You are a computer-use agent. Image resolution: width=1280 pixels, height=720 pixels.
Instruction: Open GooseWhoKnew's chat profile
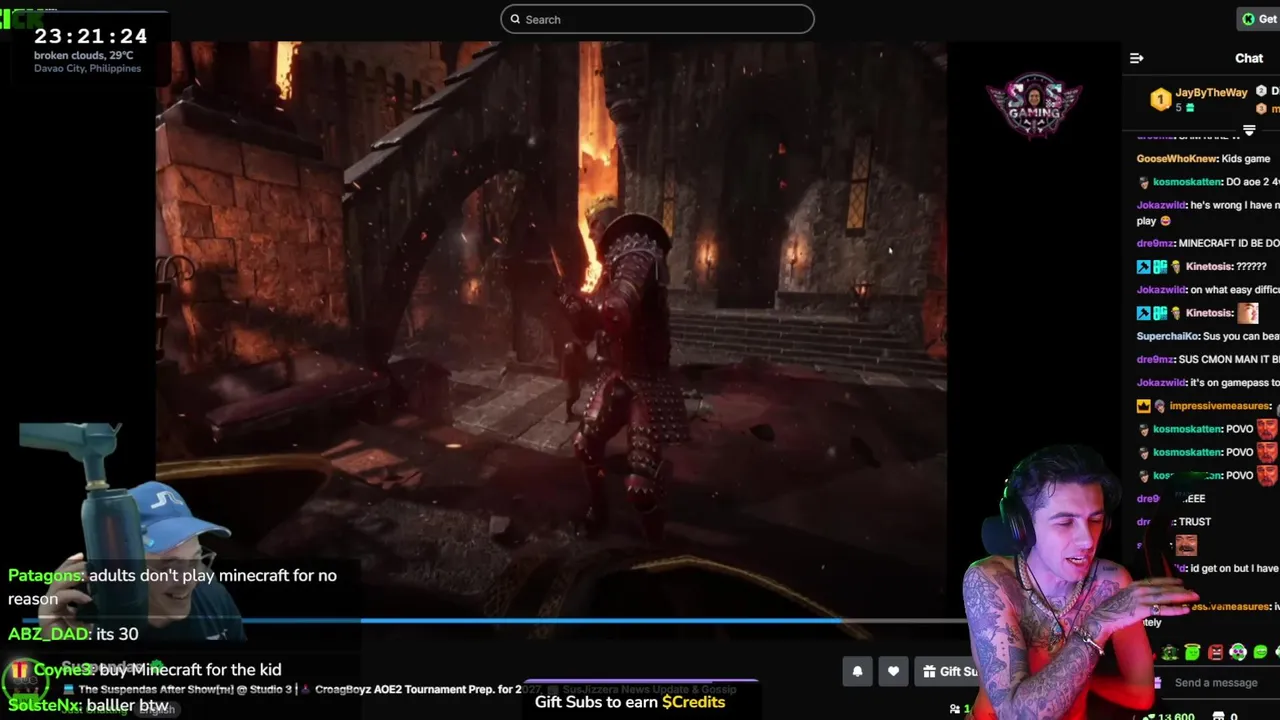pyautogui.click(x=1177, y=159)
